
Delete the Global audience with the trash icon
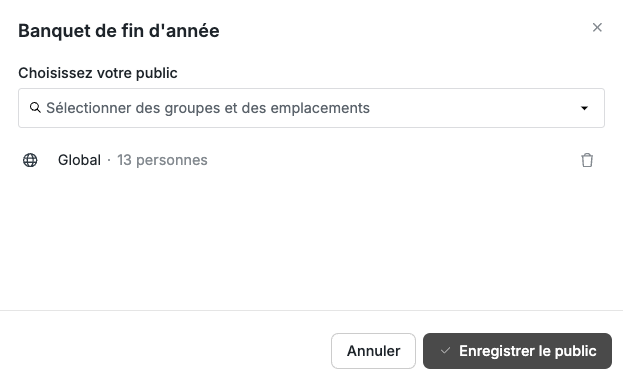pyautogui.click(x=587, y=160)
